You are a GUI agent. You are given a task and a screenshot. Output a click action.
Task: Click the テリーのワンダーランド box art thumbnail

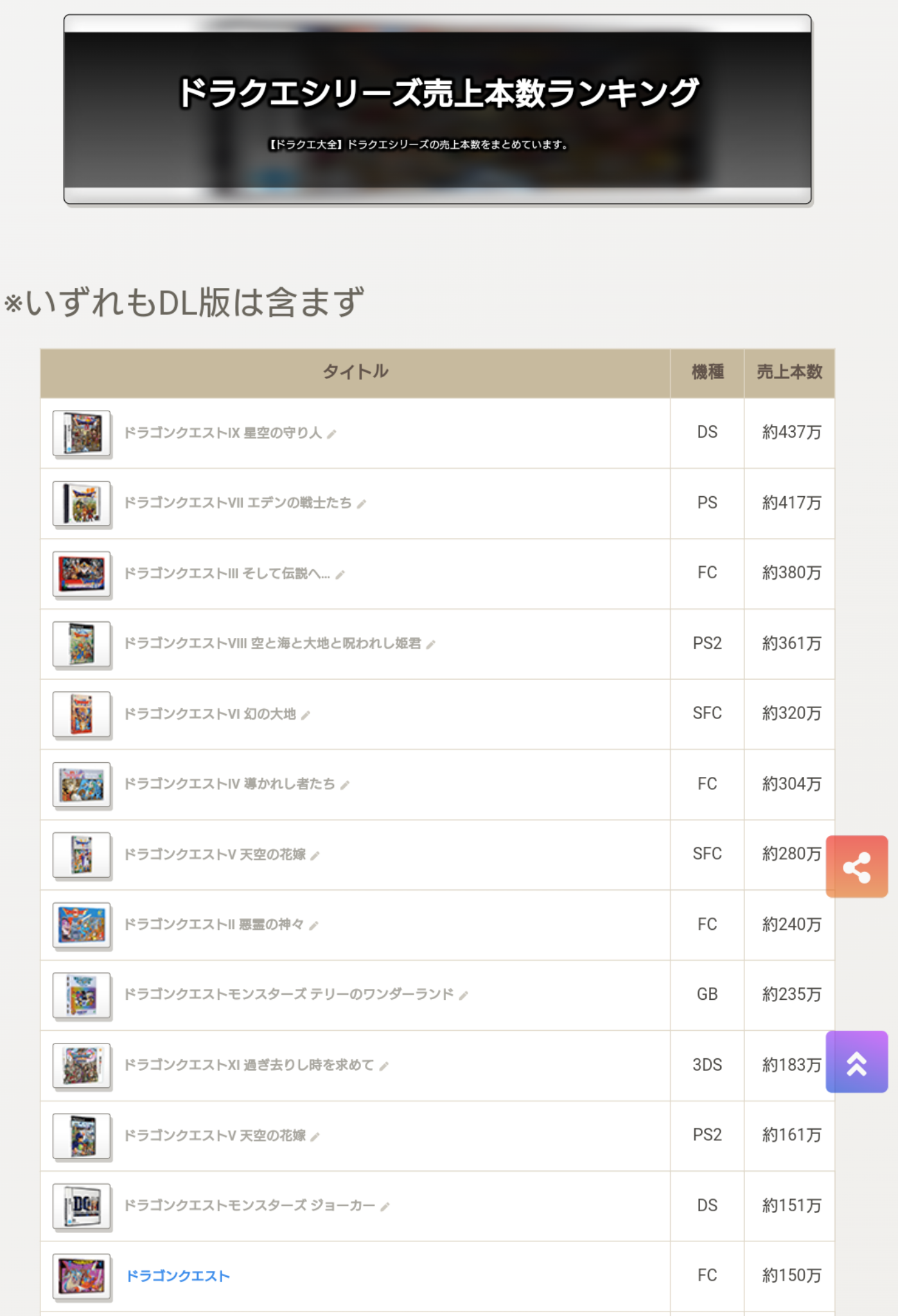pos(82,996)
